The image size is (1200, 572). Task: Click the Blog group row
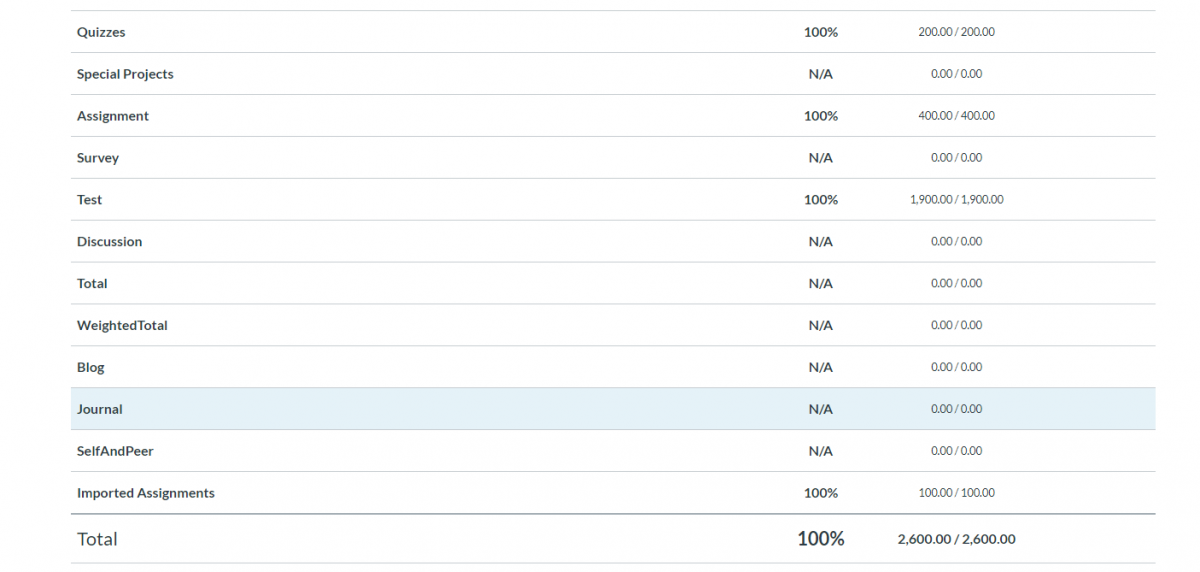point(613,368)
